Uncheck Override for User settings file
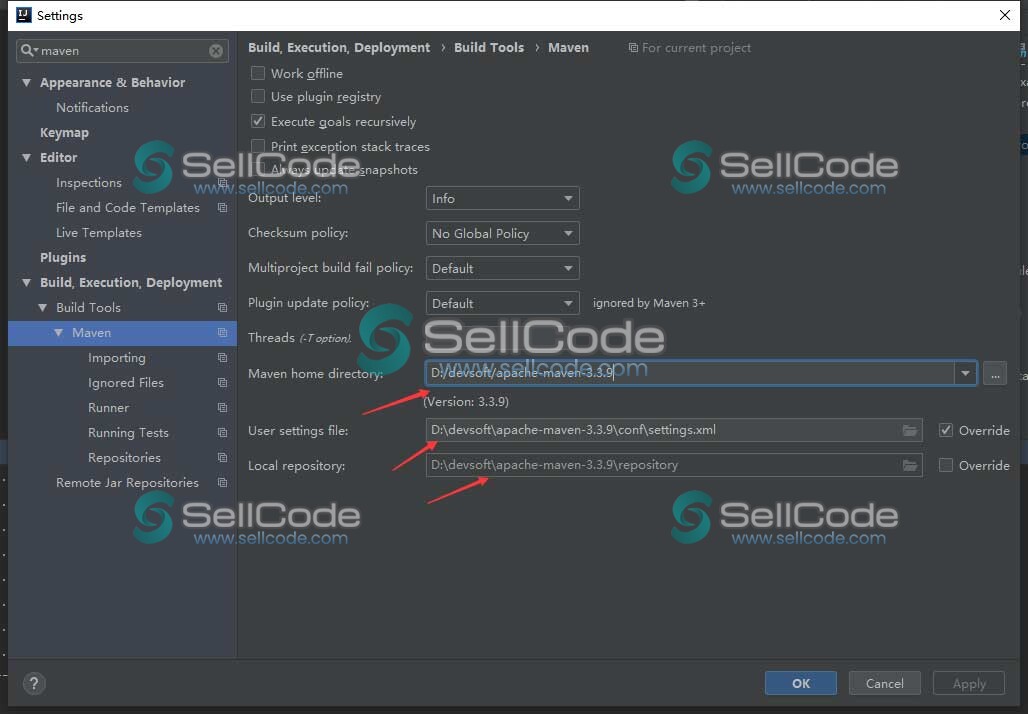This screenshot has width=1028, height=714. [945, 430]
